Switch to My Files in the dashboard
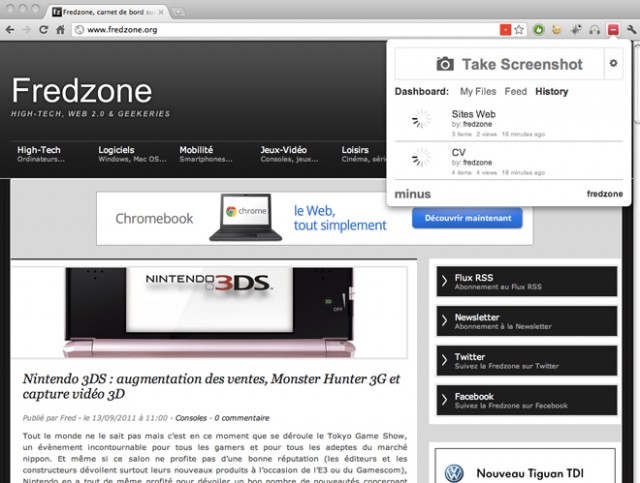Screen dimensions: 640x483 coord(478,91)
